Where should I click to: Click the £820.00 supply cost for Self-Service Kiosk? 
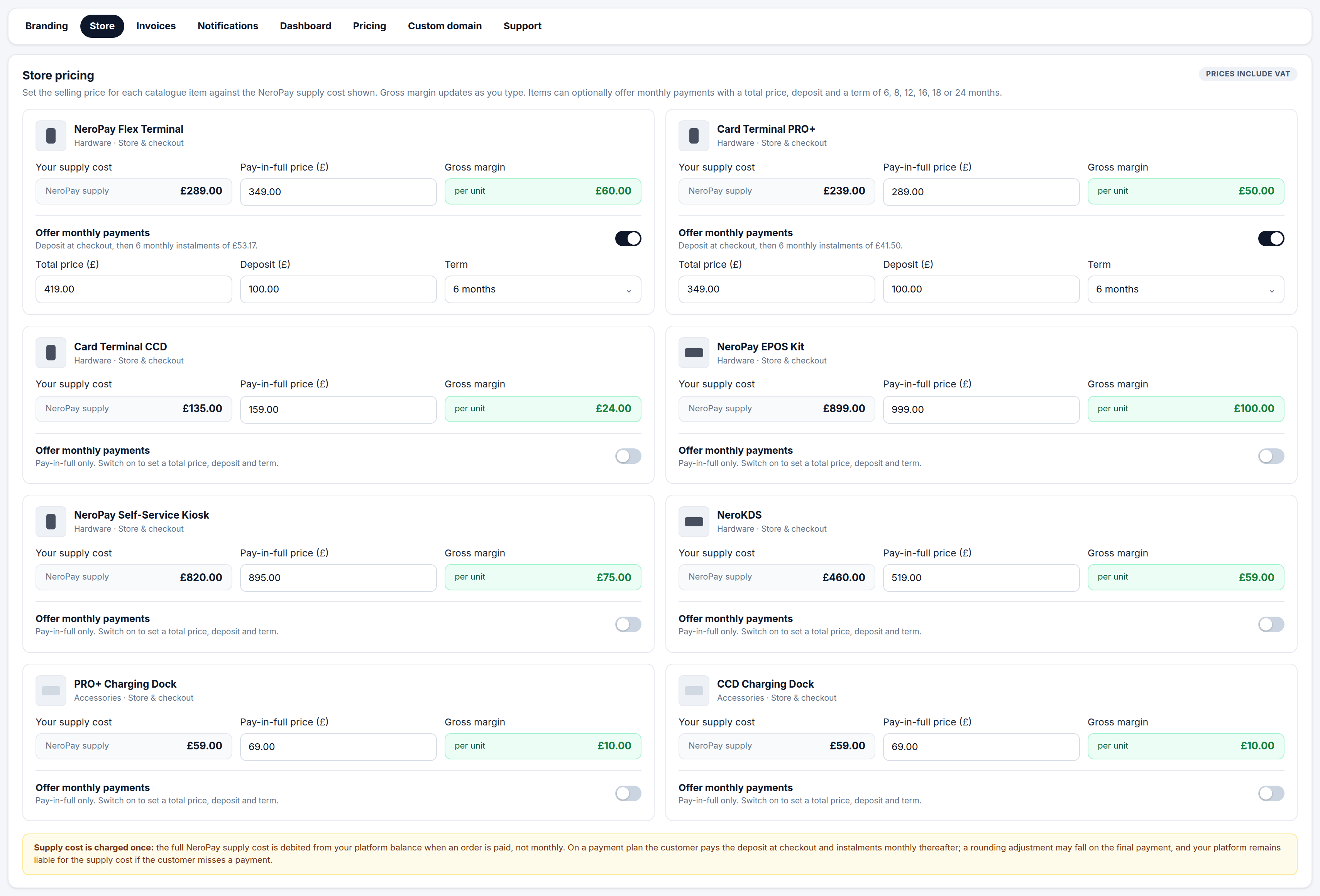[200, 577]
